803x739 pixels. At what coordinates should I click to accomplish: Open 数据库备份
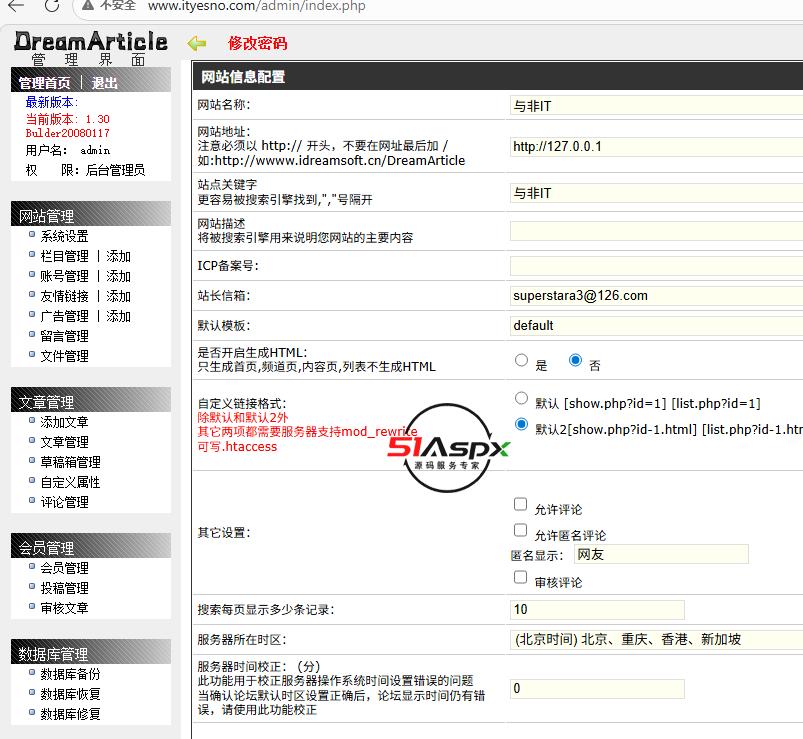pyautogui.click(x=71, y=674)
